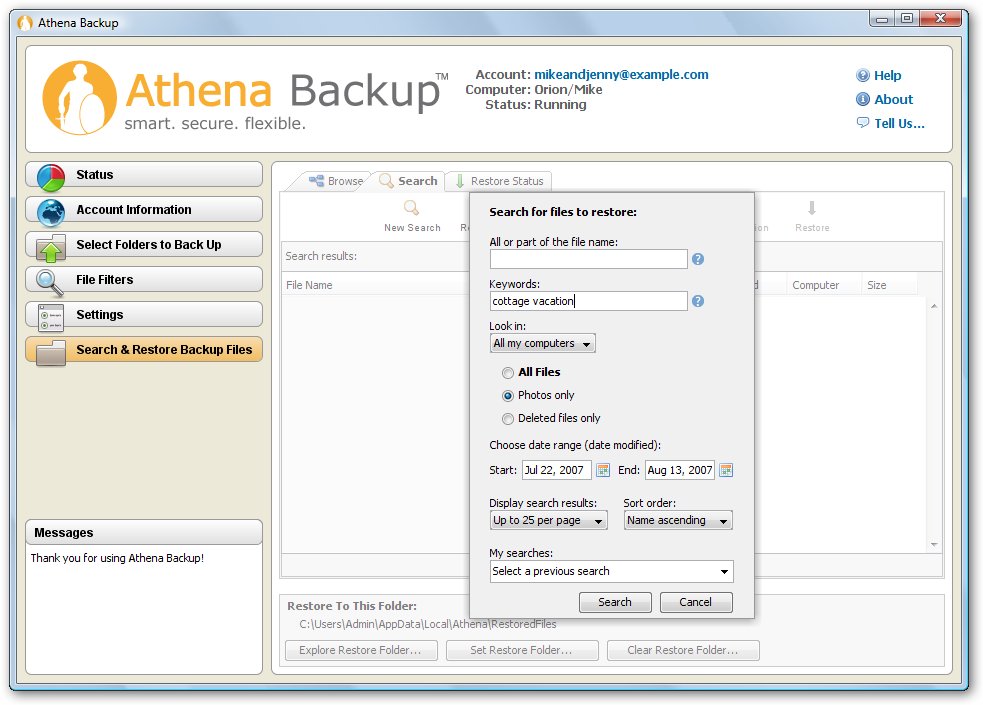
Task: Click the Status pie chart icon
Action: click(51, 176)
